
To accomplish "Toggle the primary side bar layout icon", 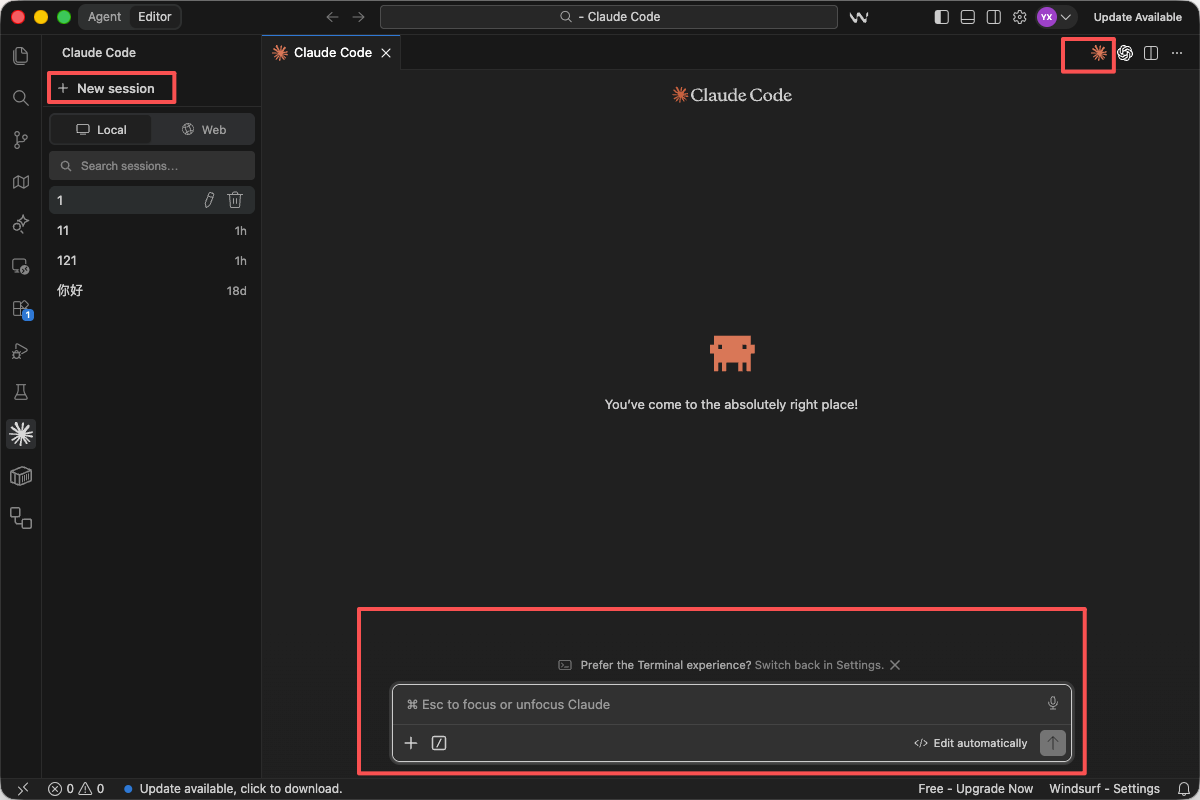I will click(x=942, y=17).
